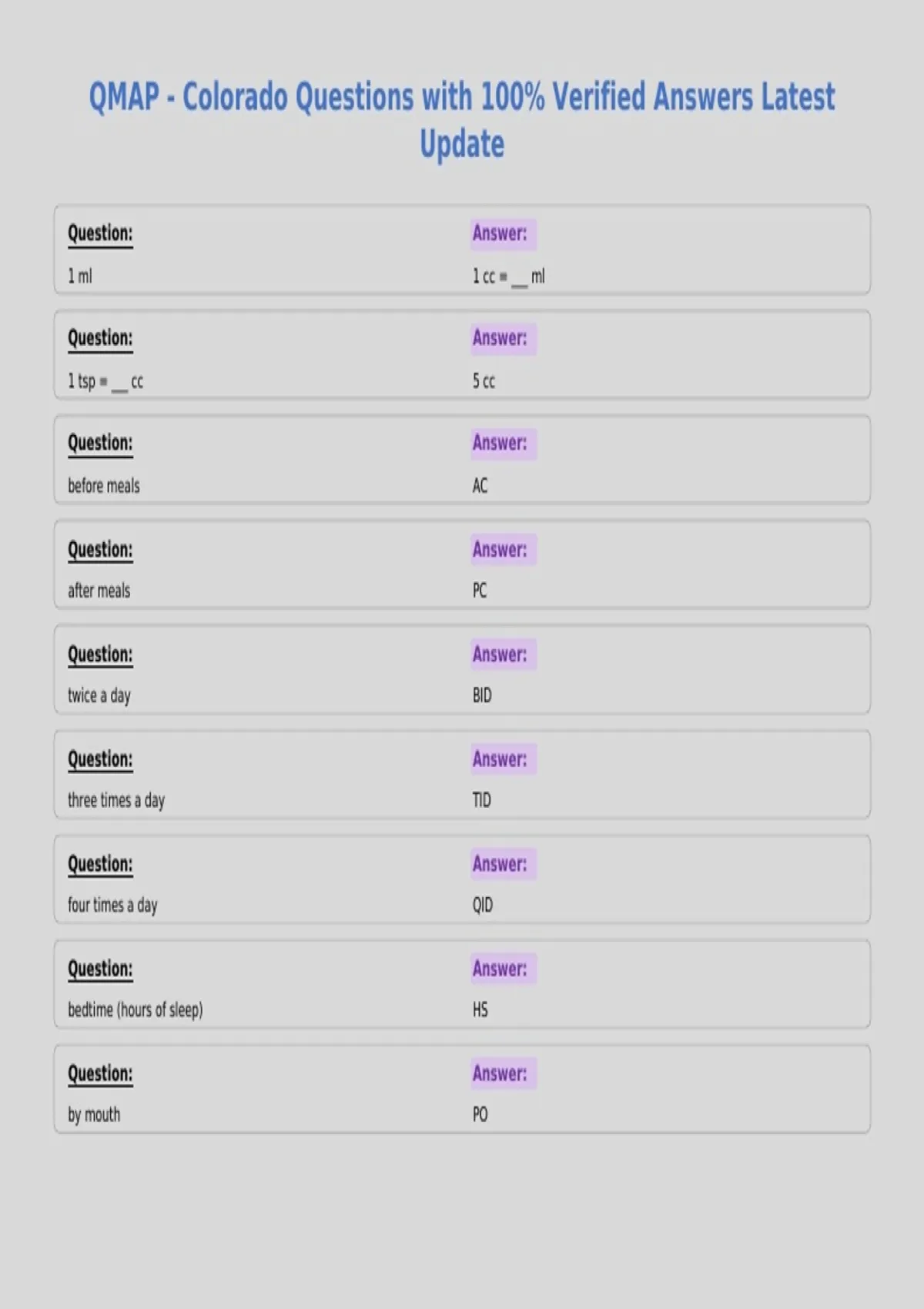
Task: Click the 'four times a day' question
Action: [x=112, y=905]
